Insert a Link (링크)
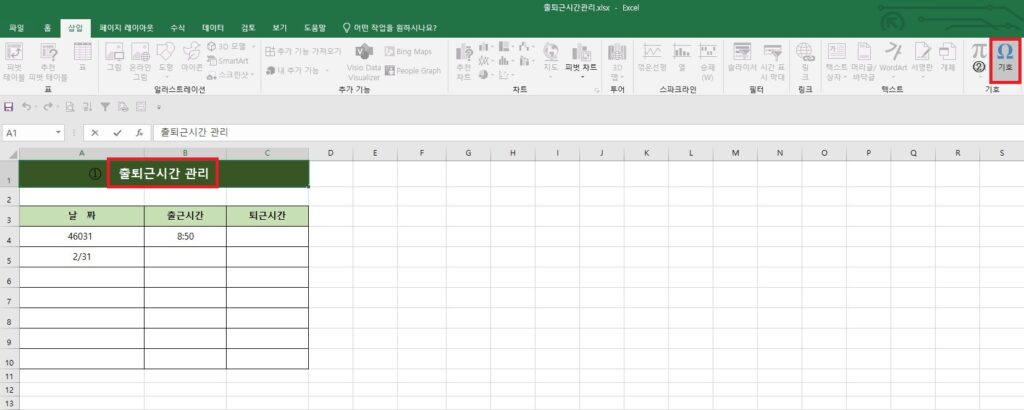Screen dimensions: 1024x410 [805, 61]
